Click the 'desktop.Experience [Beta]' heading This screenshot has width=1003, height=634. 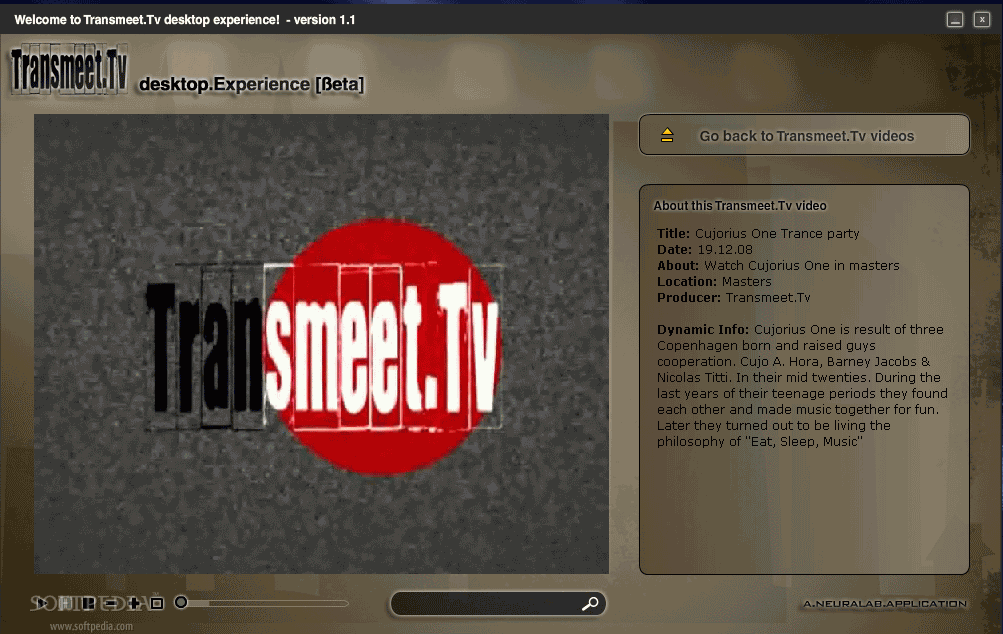tap(251, 84)
